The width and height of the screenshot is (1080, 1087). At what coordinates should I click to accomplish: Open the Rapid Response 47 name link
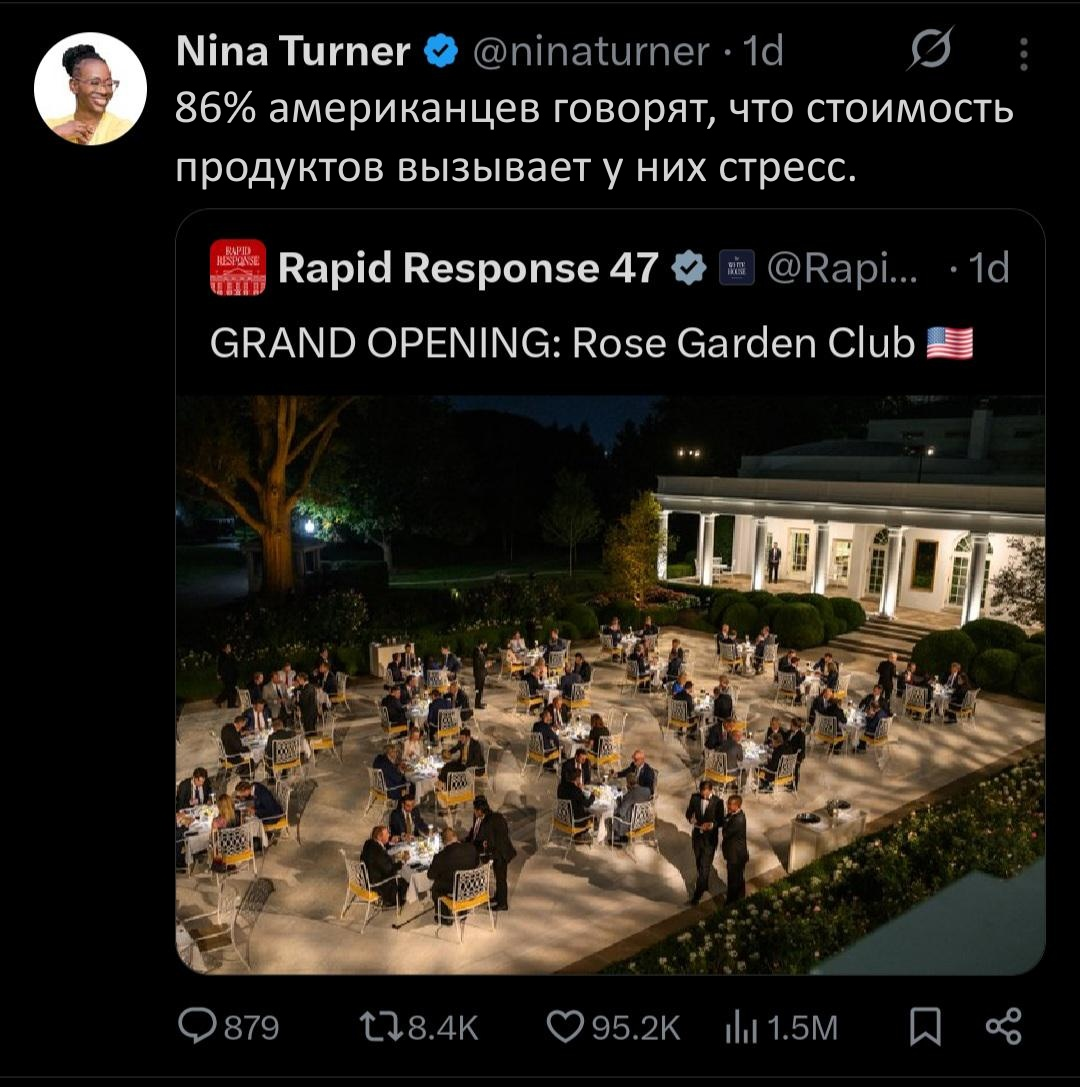tap(468, 268)
